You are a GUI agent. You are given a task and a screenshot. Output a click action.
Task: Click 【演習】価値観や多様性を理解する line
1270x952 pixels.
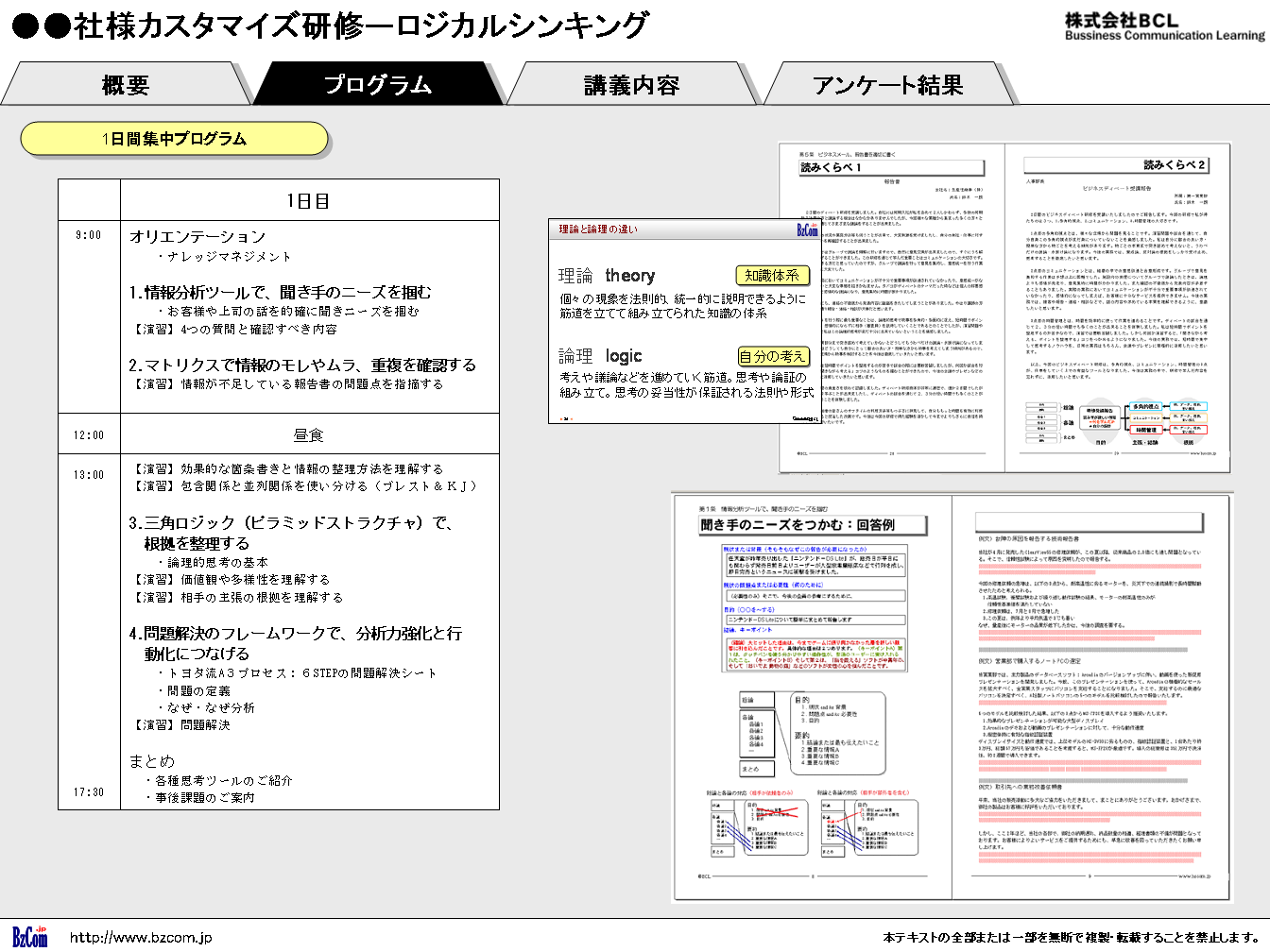pyautogui.click(x=230, y=579)
